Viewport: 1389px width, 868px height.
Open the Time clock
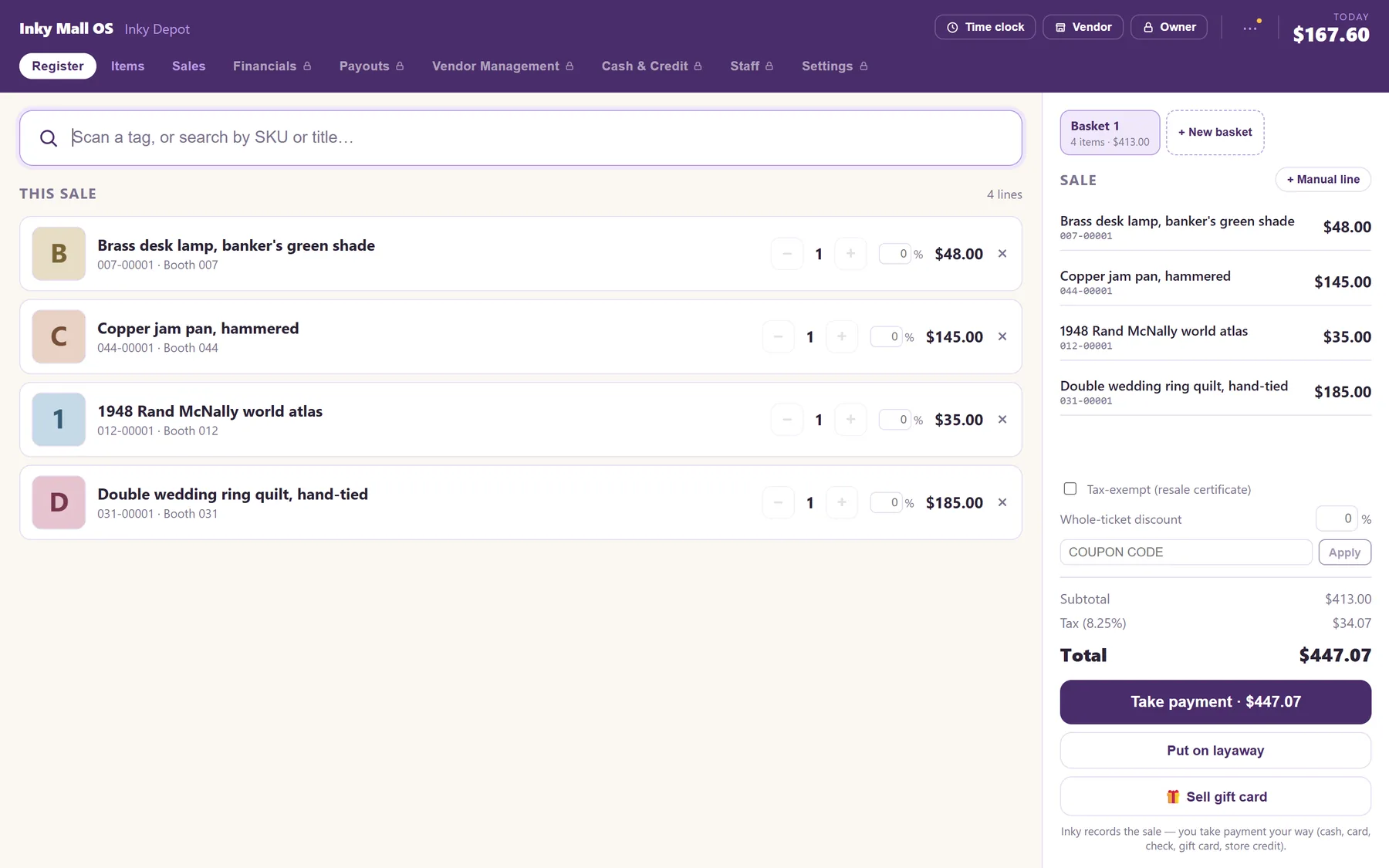[x=985, y=27]
